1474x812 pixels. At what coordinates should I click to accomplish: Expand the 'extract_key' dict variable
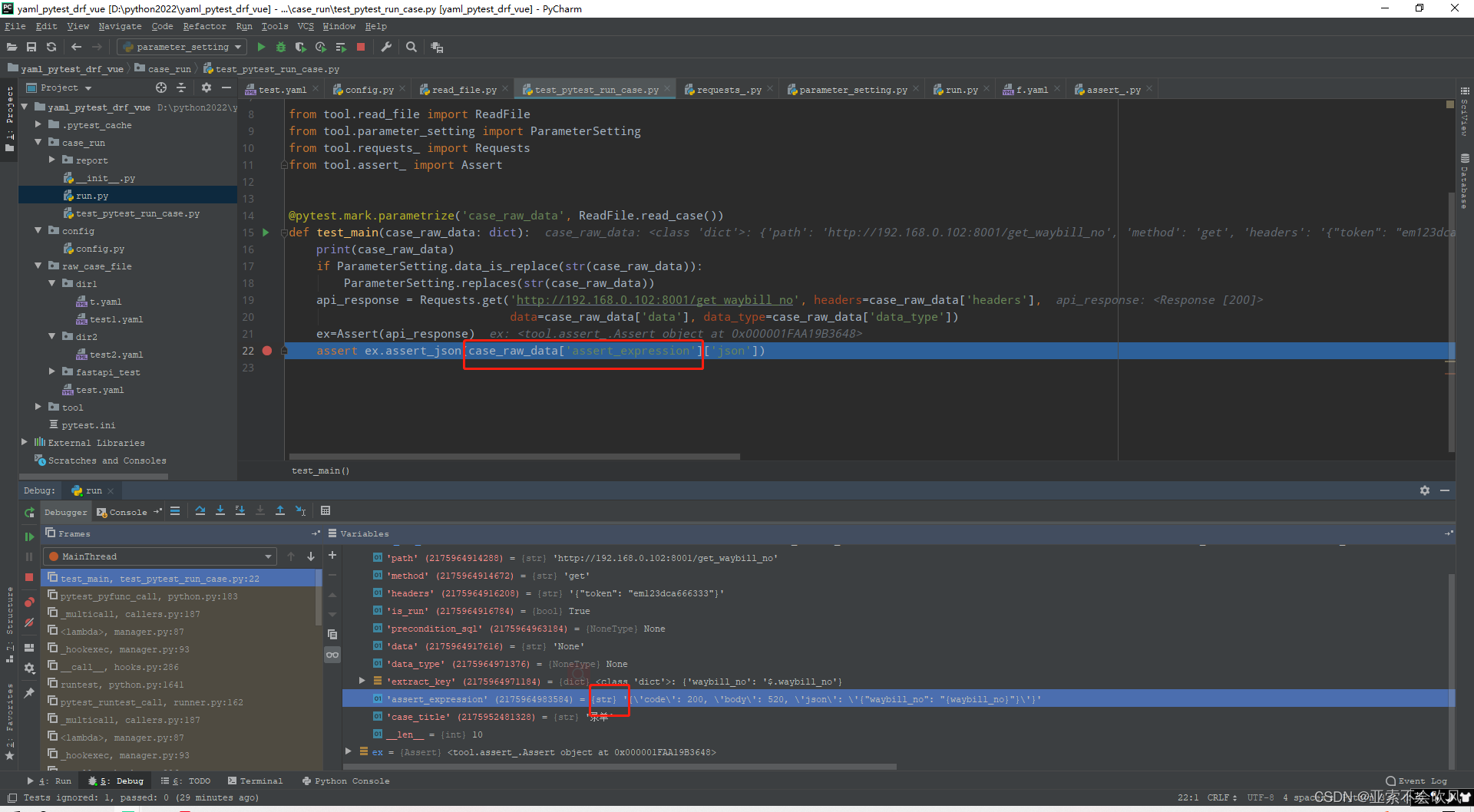[362, 681]
